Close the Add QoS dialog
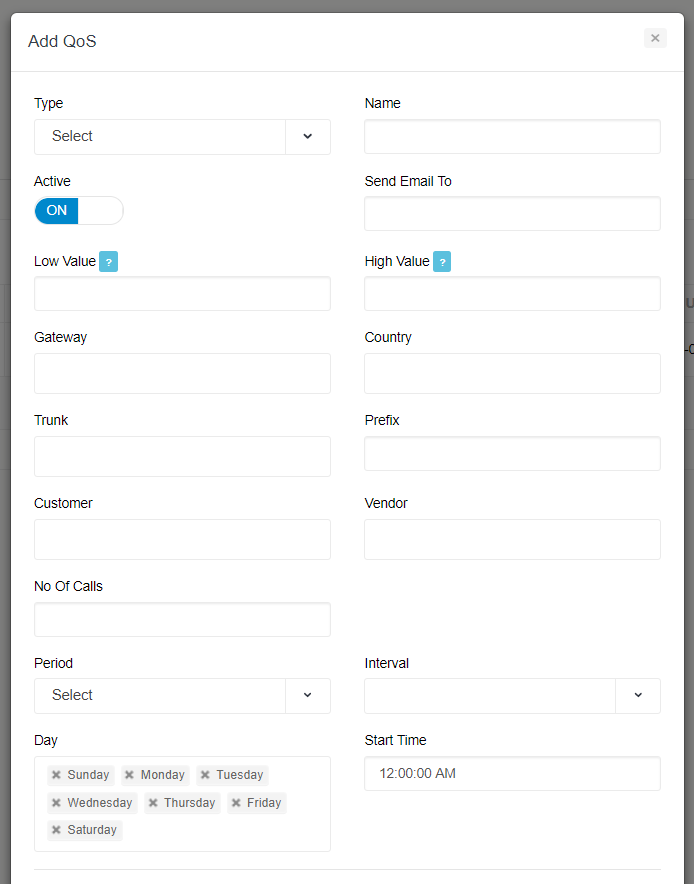This screenshot has height=884, width=694. point(655,38)
